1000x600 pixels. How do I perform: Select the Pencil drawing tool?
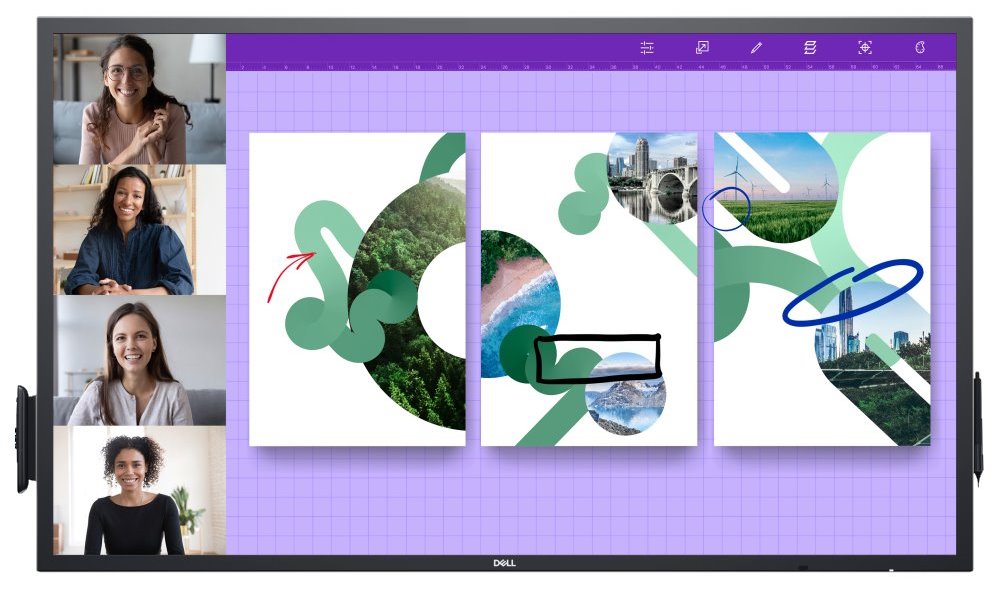(x=756, y=47)
